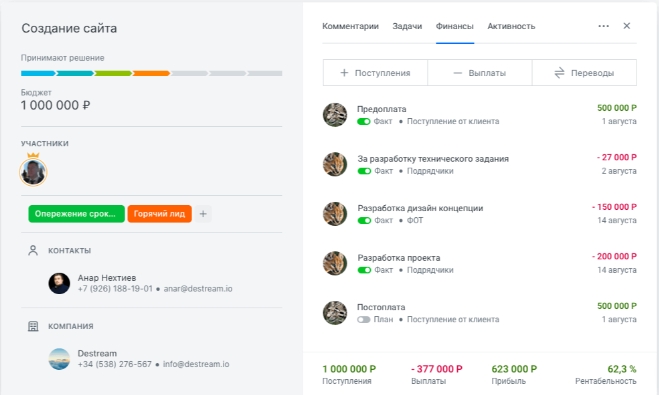
Task: Click email anar@destream.io
Action: (198, 289)
